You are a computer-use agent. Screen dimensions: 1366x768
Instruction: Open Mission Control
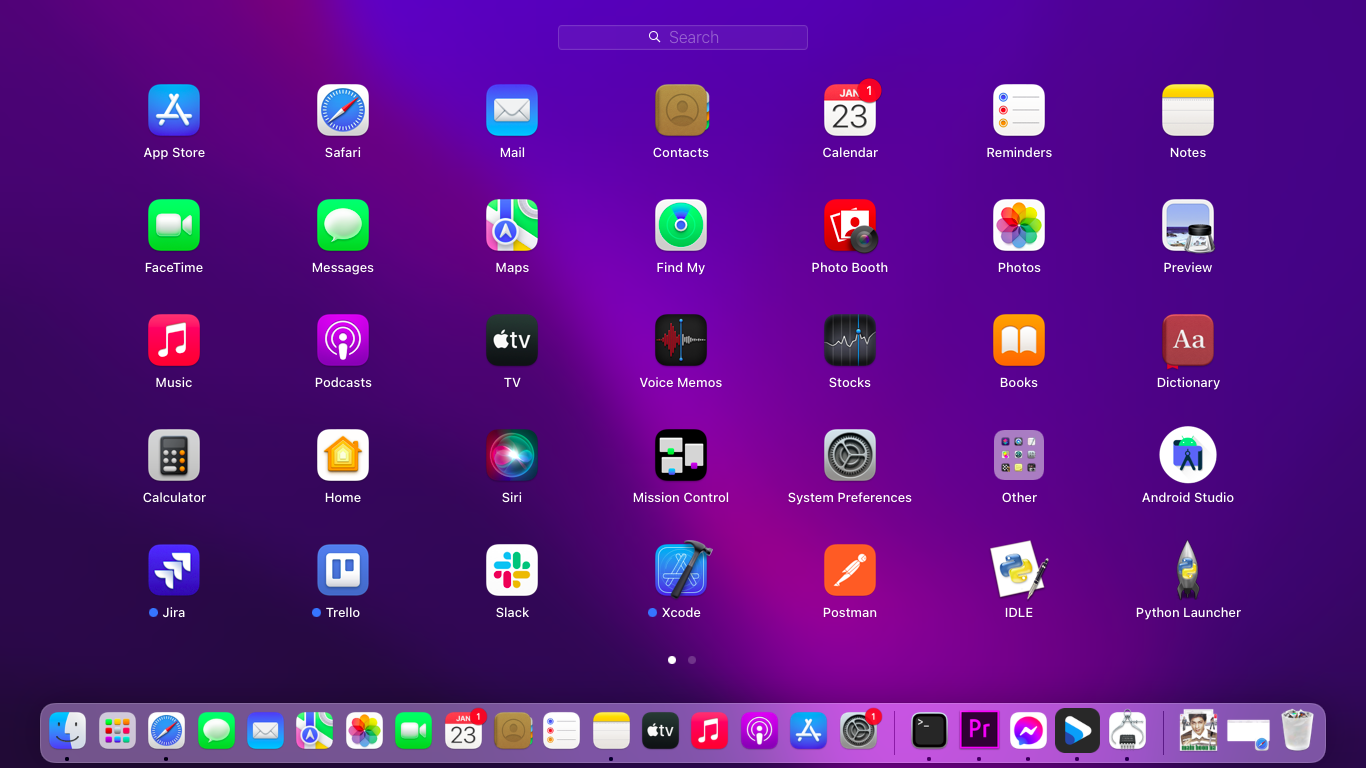681,455
